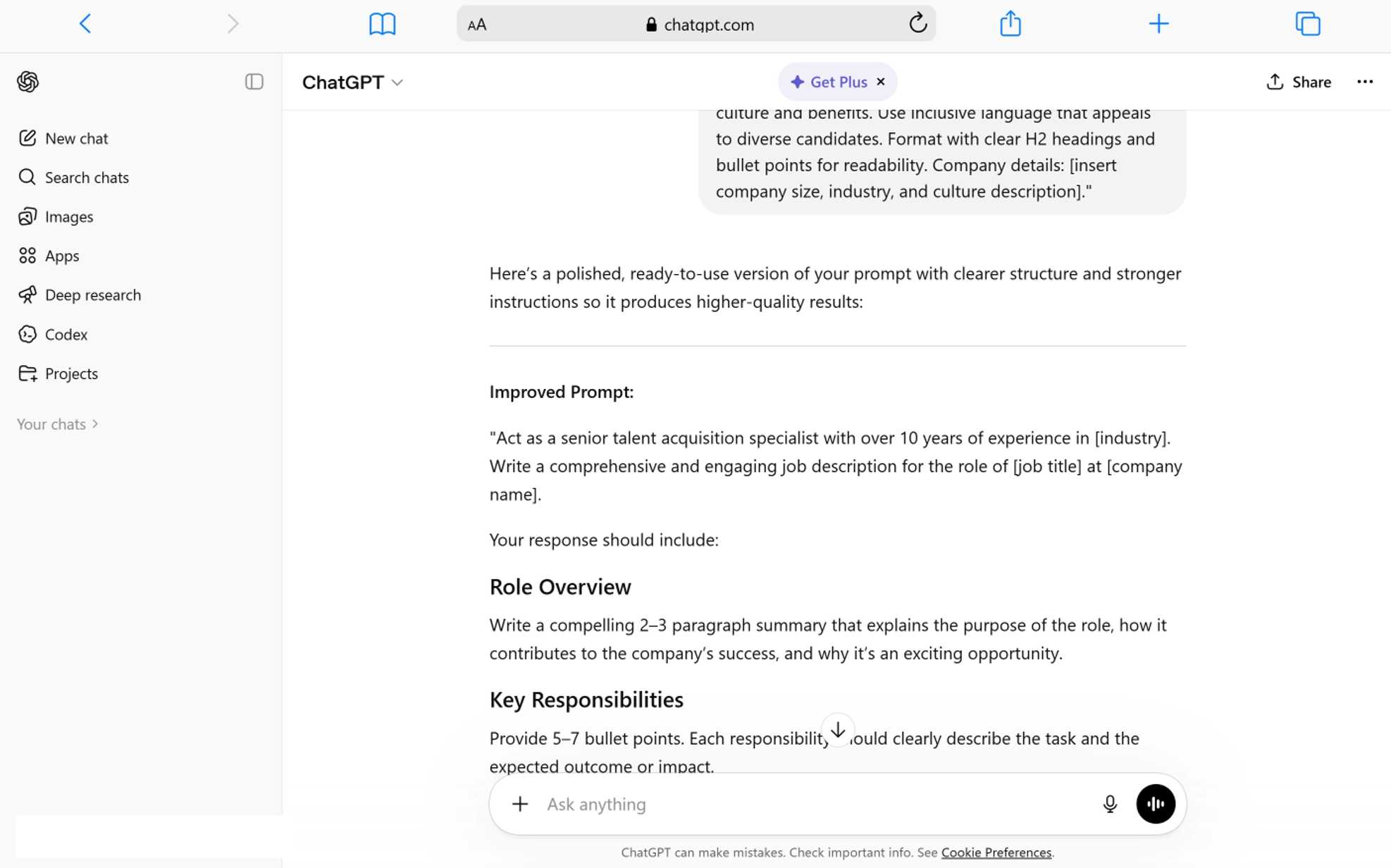
Task: Open the Cookie Preferences link
Action: [996, 852]
